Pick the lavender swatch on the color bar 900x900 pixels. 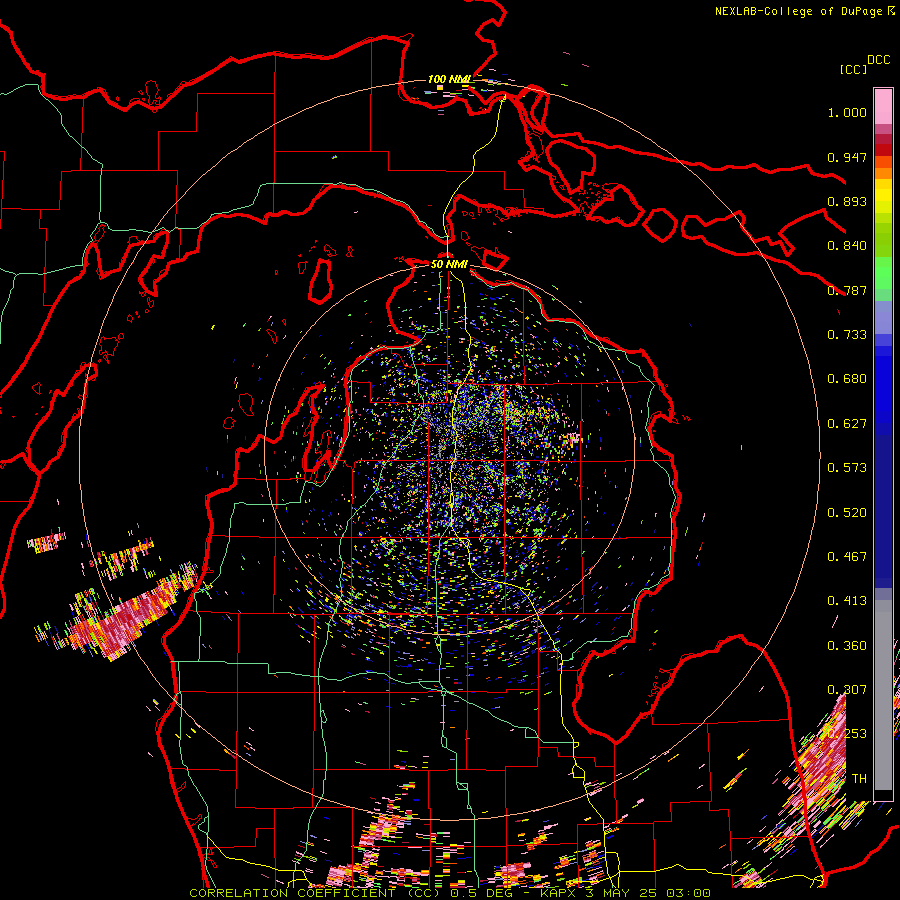pyautogui.click(x=883, y=317)
